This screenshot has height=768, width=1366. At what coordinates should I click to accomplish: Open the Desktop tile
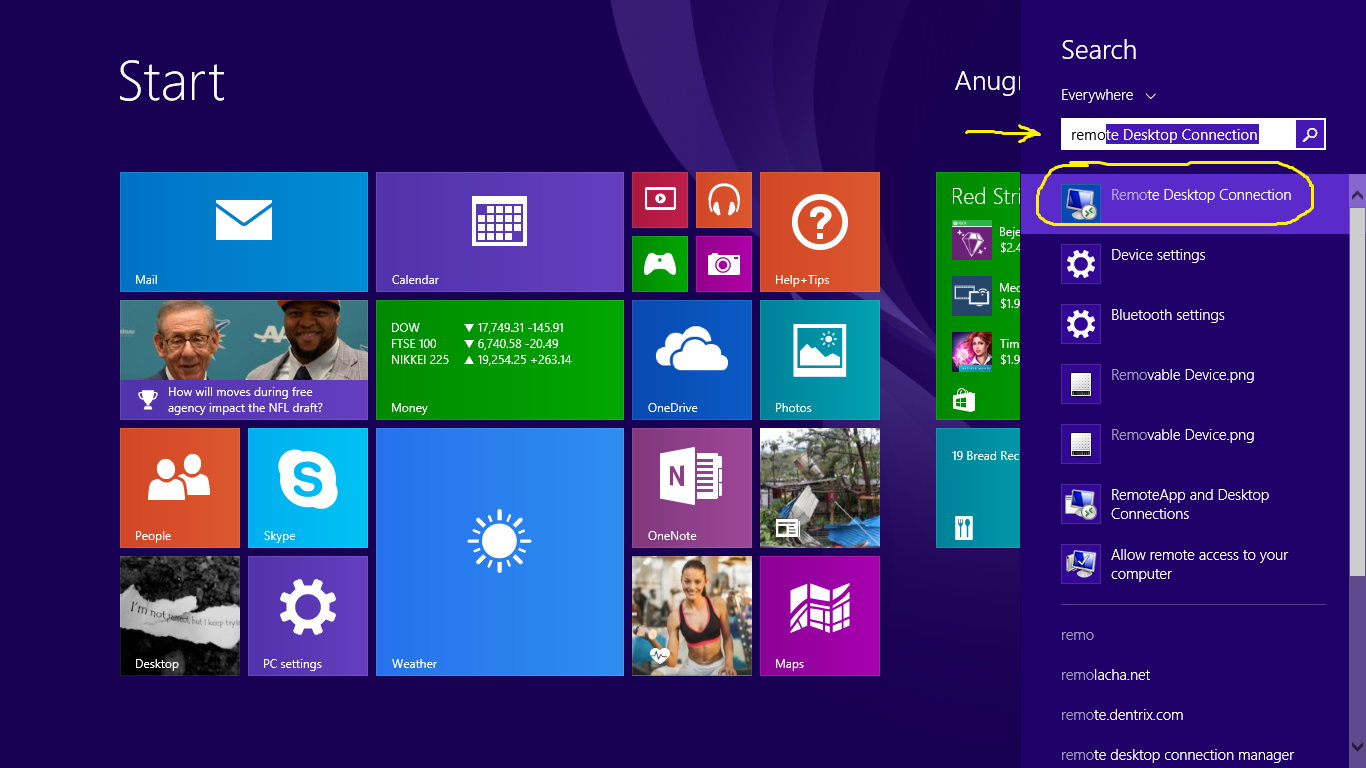[180, 616]
